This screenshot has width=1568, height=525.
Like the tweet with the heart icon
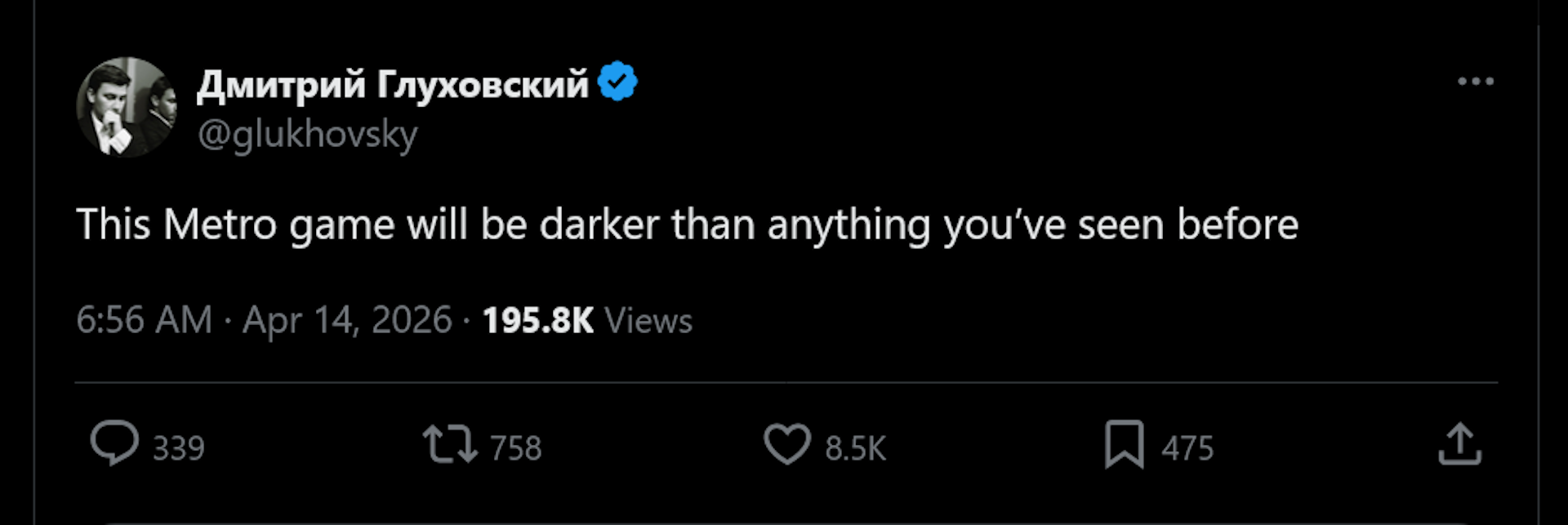click(x=786, y=446)
